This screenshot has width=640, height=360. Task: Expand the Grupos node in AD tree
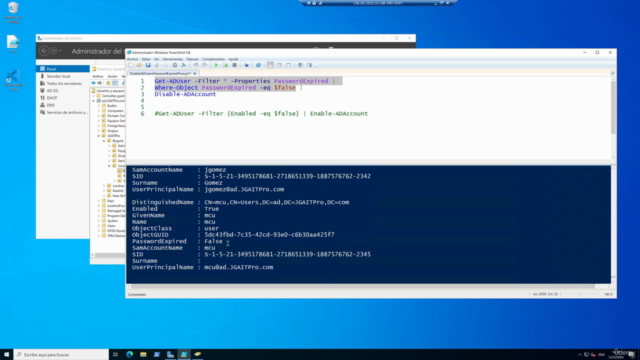(x=99, y=131)
